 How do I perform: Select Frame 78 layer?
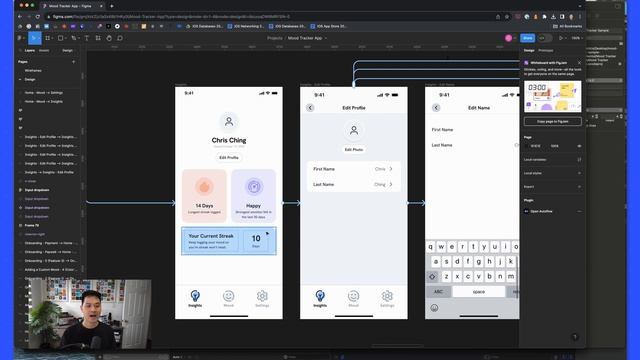[32, 225]
